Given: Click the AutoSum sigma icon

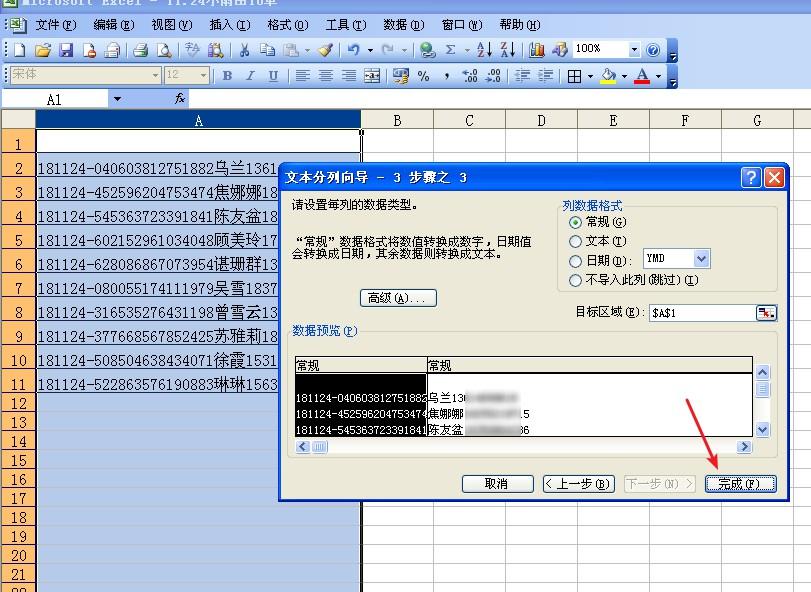Looking at the screenshot, I should tap(450, 50).
